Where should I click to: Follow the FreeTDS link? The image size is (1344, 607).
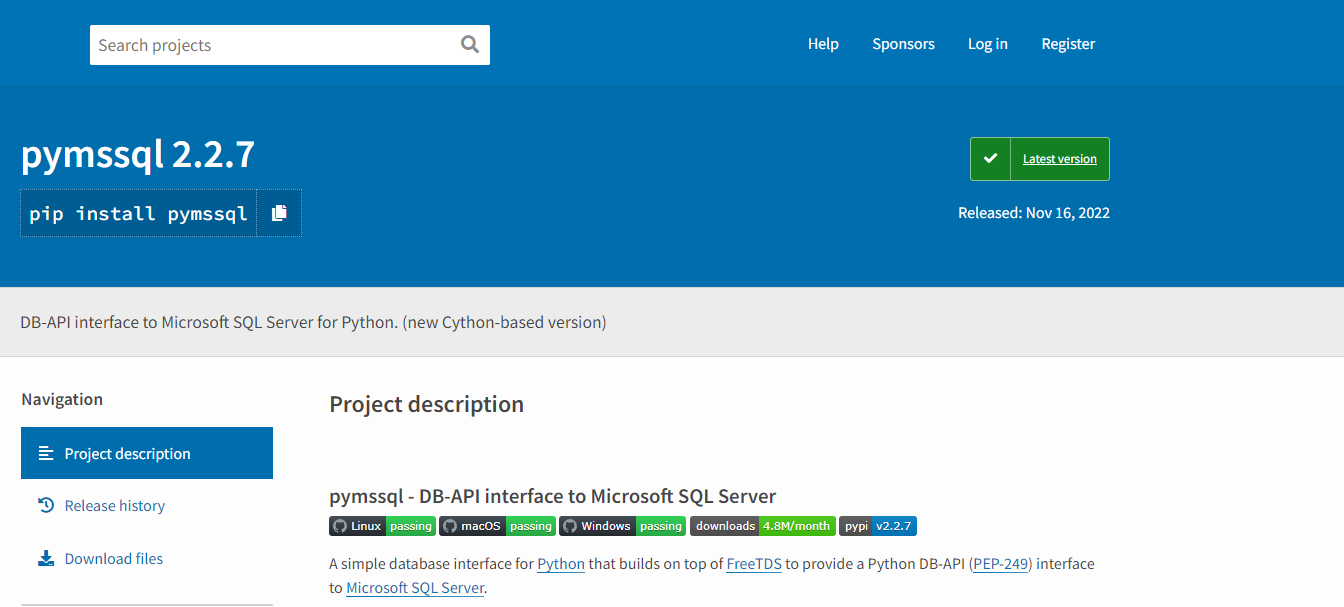(x=754, y=563)
